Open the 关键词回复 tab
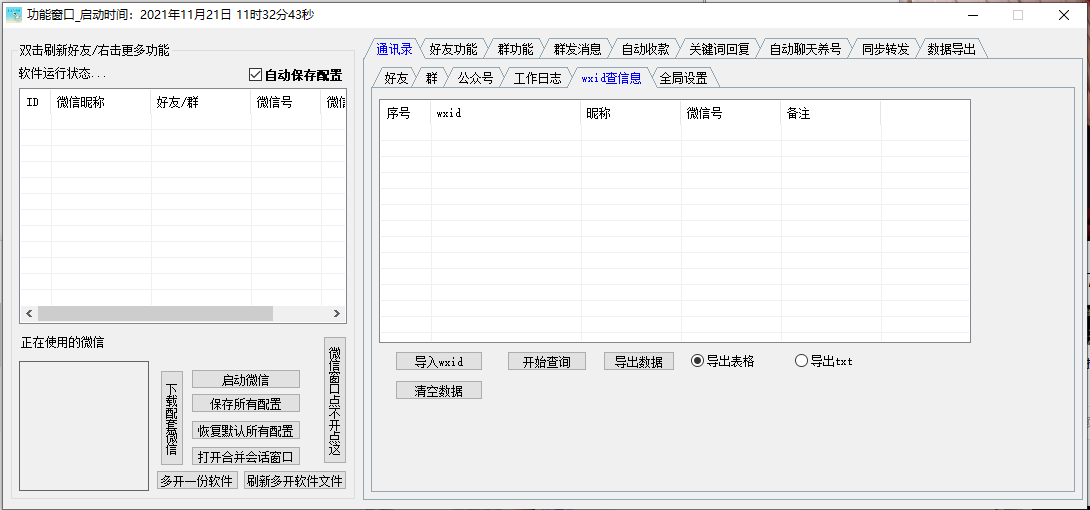This screenshot has height=510, width=1090. [x=719, y=49]
